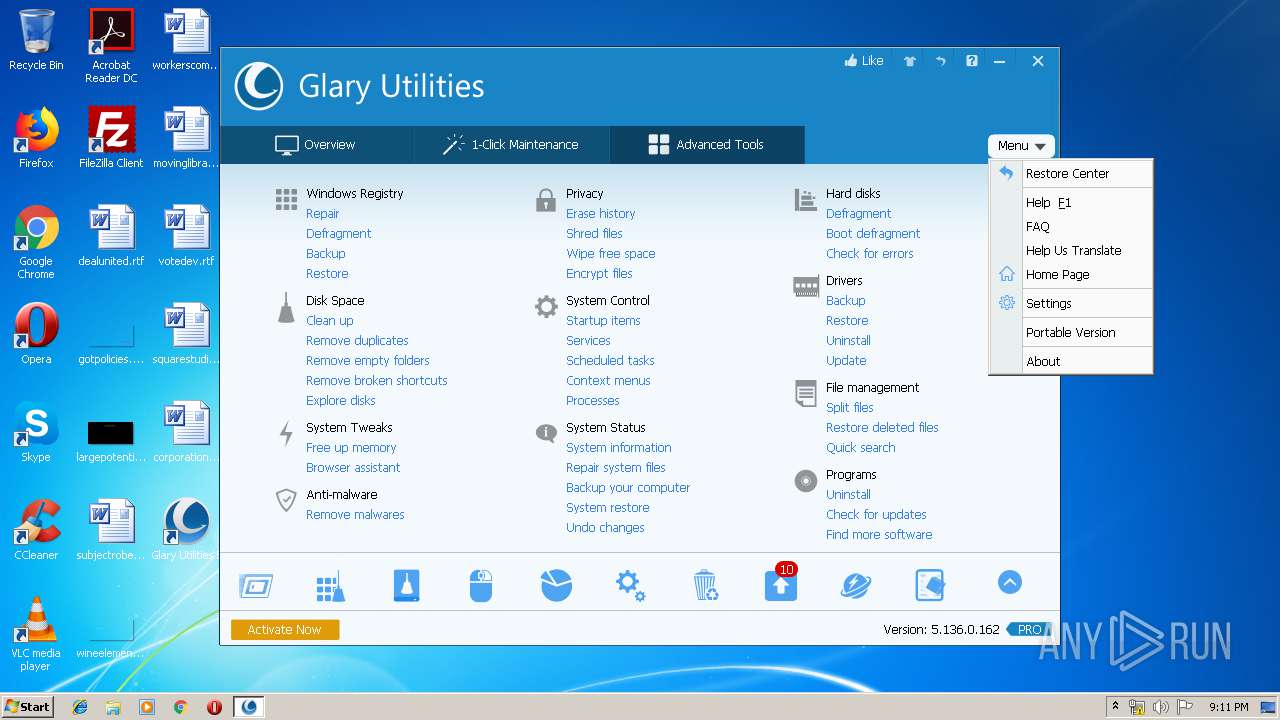Open the window-shaped startup manager icon in bottom toolbar
This screenshot has height=720, width=1280.
pos(256,586)
